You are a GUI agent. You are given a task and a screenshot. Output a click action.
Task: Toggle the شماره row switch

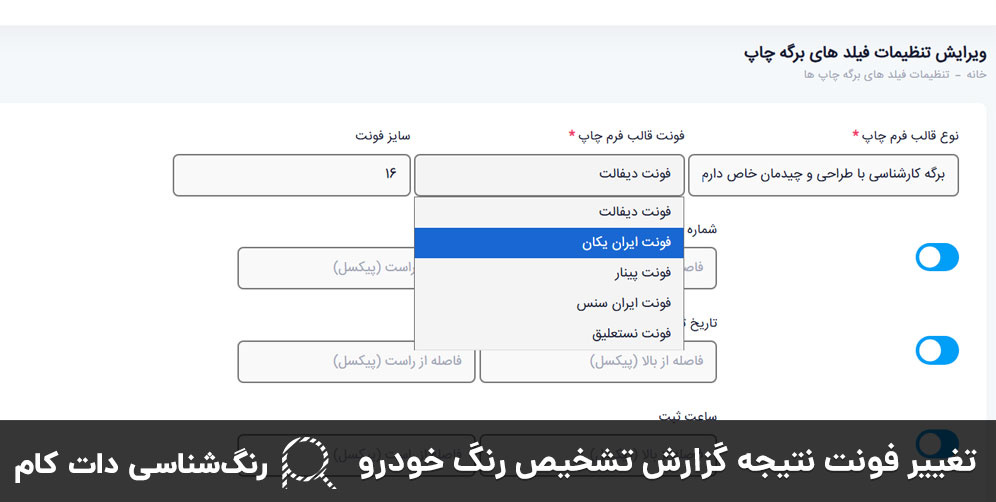coord(937,257)
